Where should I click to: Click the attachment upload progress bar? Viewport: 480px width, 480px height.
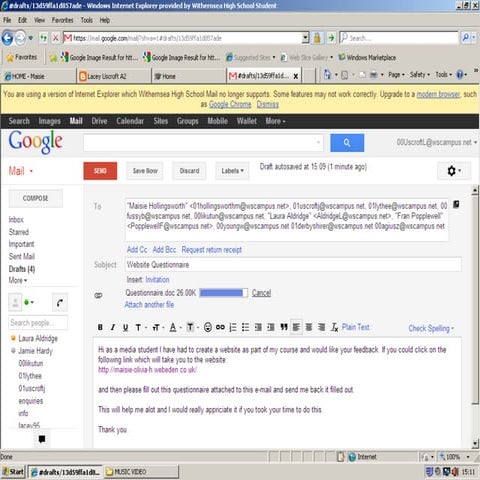(x=224, y=293)
